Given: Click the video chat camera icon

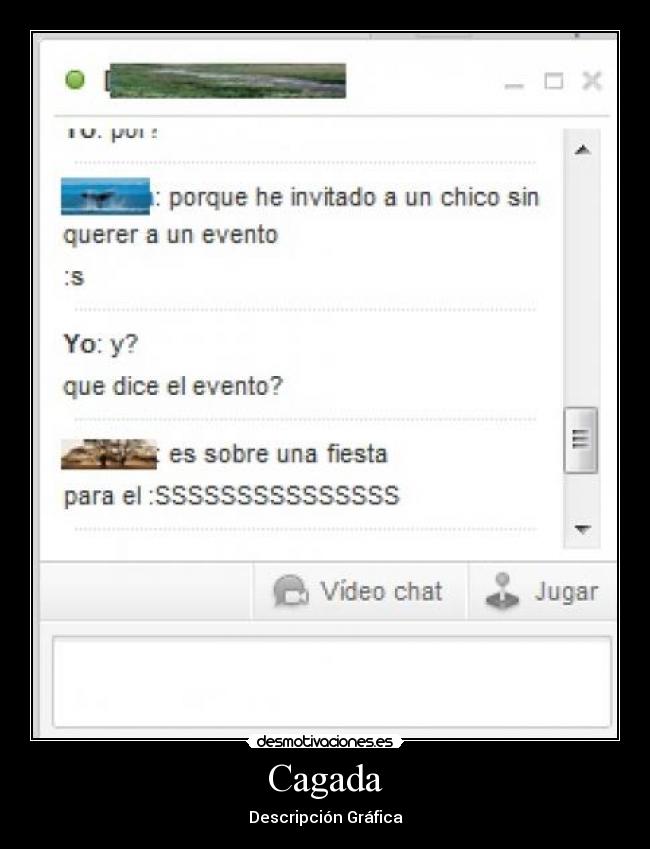Looking at the screenshot, I should point(291,591).
